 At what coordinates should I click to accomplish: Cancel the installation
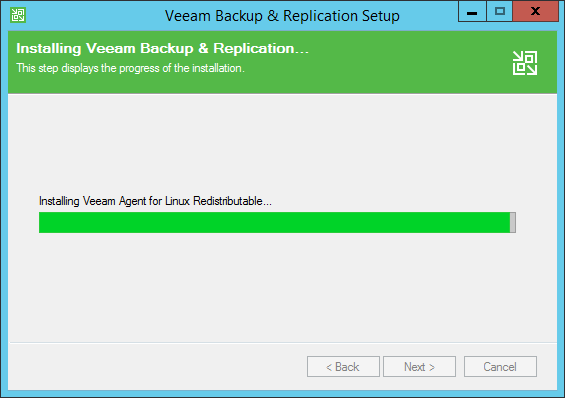[x=500, y=367]
